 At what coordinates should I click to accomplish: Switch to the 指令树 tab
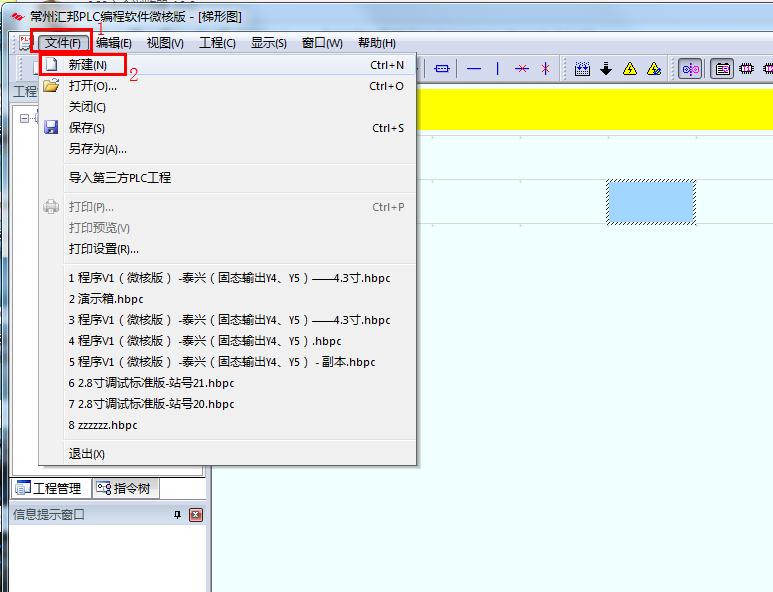124,488
